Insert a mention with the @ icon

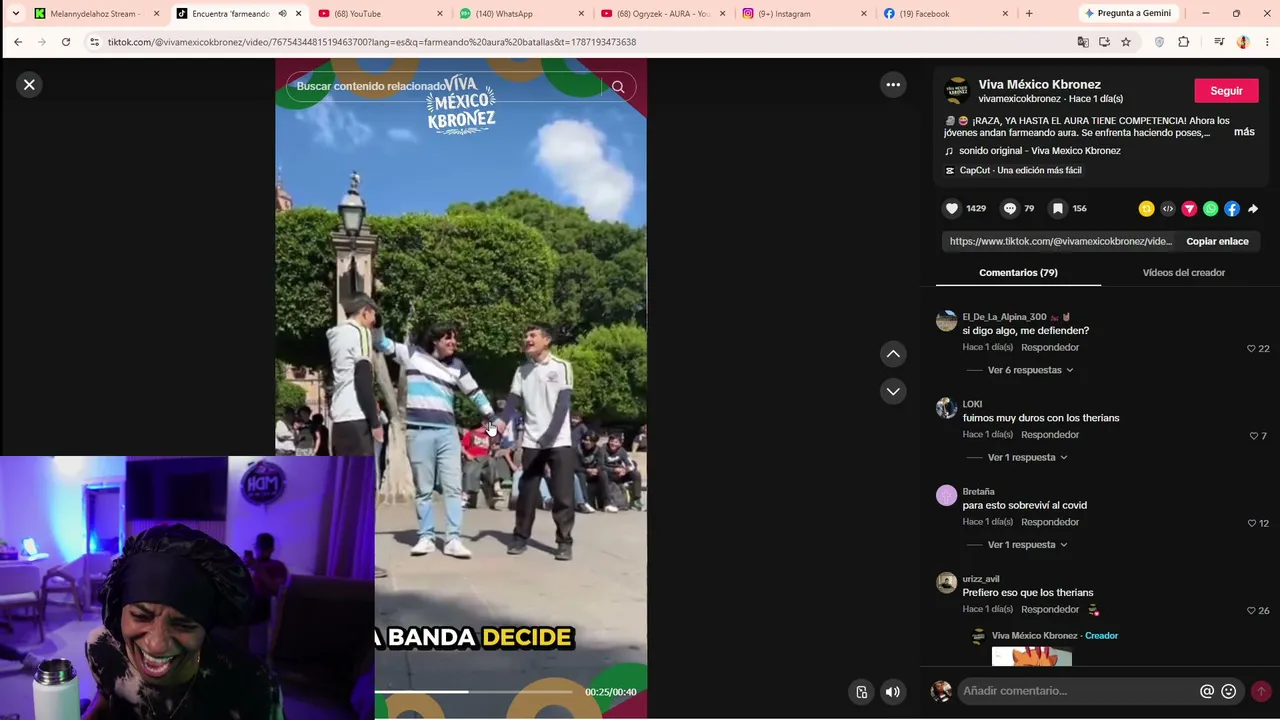(1207, 691)
